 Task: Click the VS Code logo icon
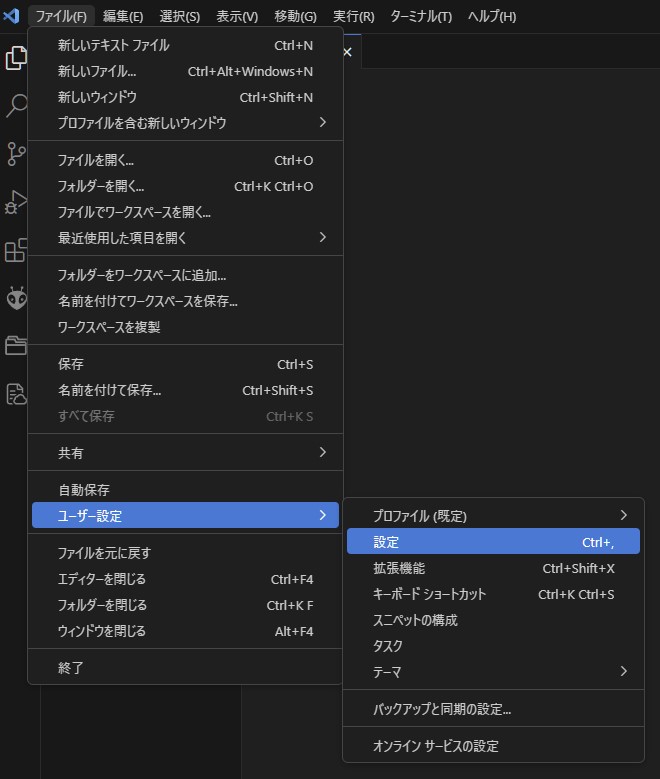tap(11, 16)
